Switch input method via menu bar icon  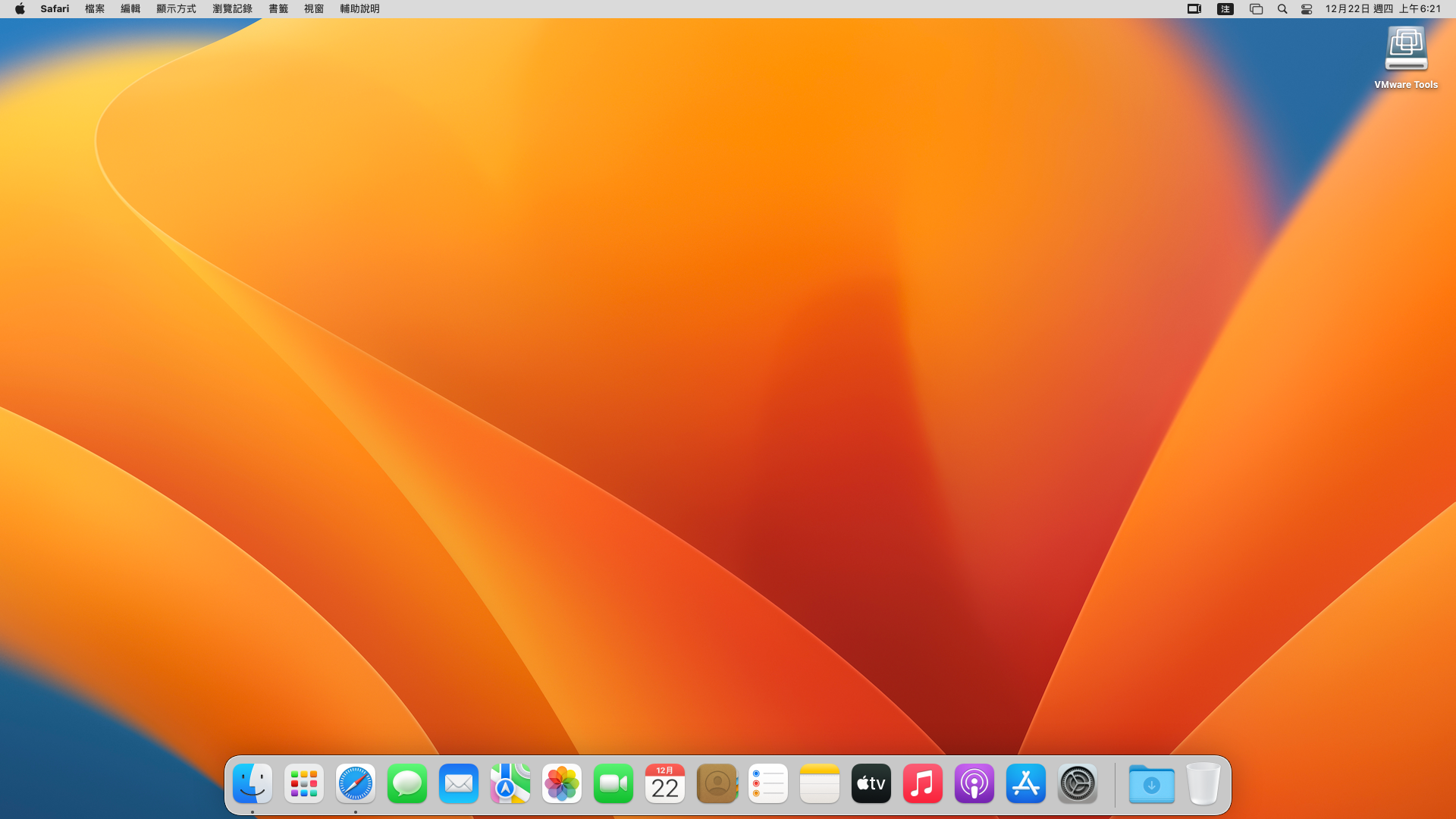tap(1225, 9)
